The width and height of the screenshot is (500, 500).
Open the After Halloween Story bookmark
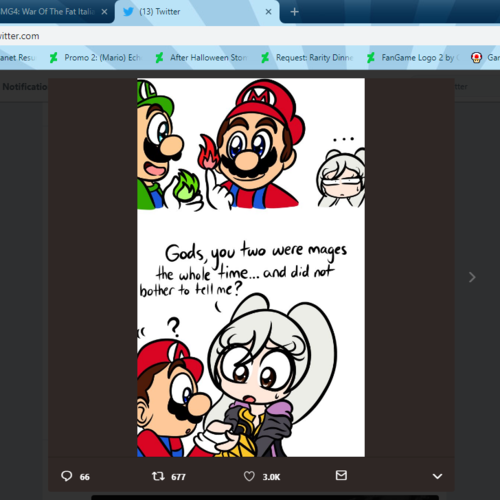201,58
